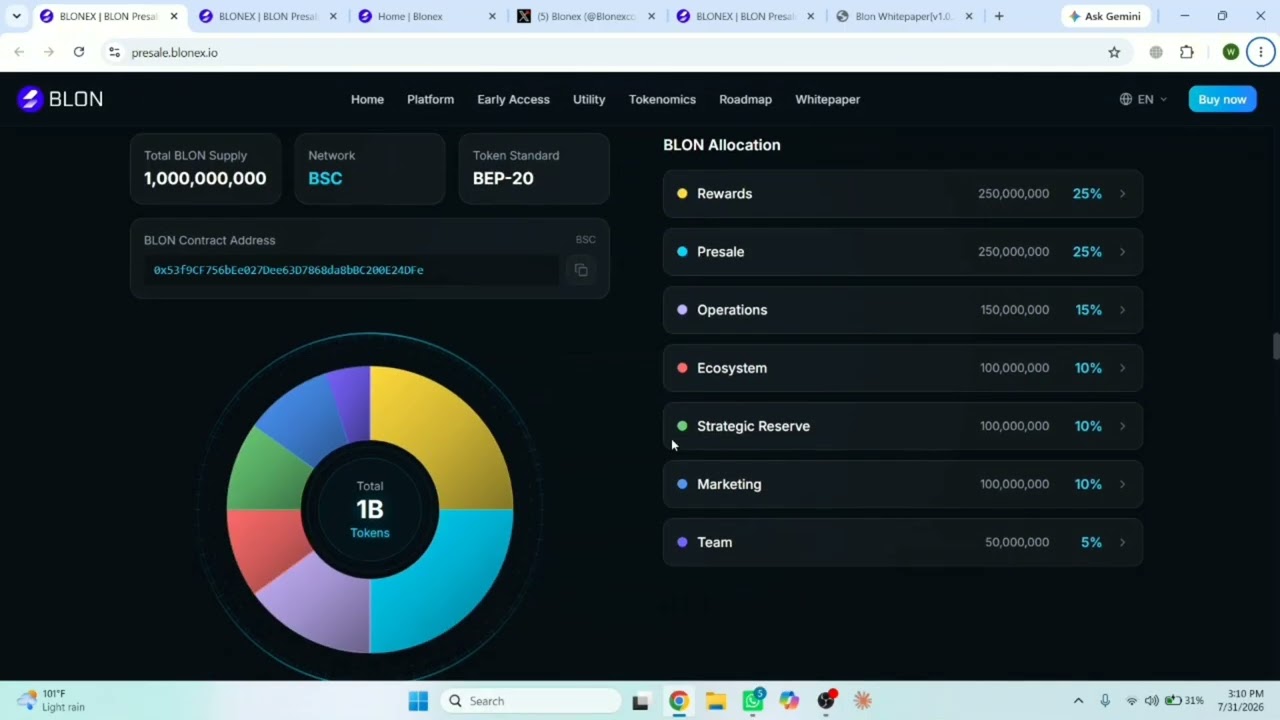Open the weather widget
The width and height of the screenshot is (1280, 720).
52,701
